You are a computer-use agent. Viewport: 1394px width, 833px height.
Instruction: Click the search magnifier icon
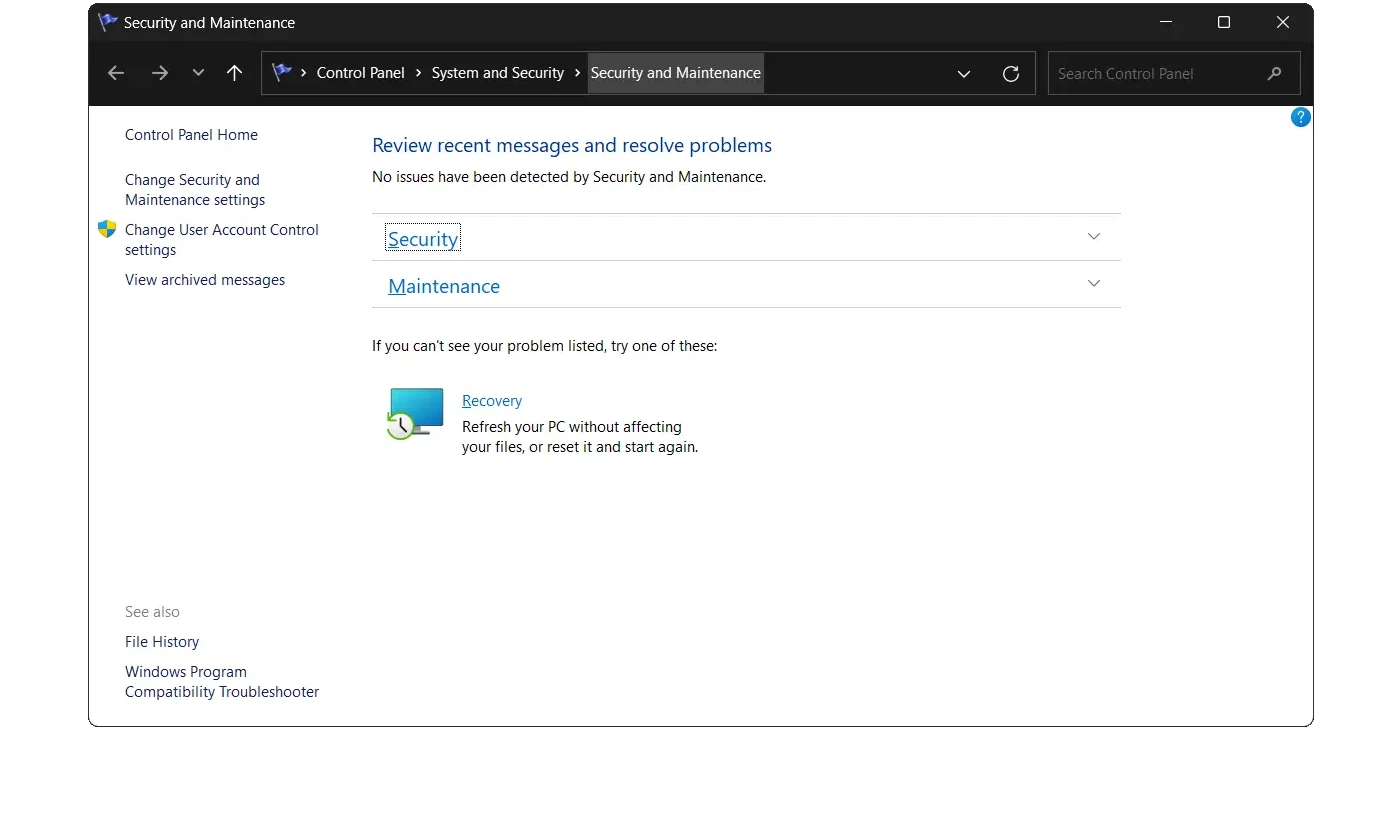click(1274, 74)
